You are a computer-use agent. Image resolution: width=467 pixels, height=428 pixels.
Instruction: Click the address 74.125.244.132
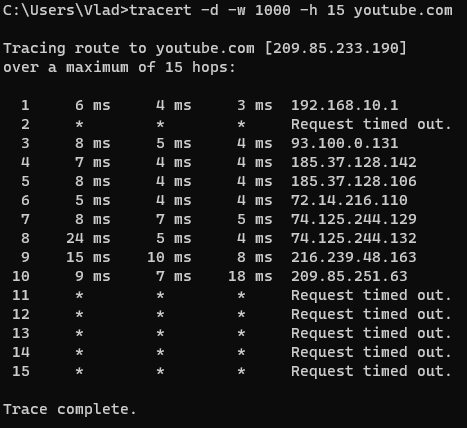[354, 238]
